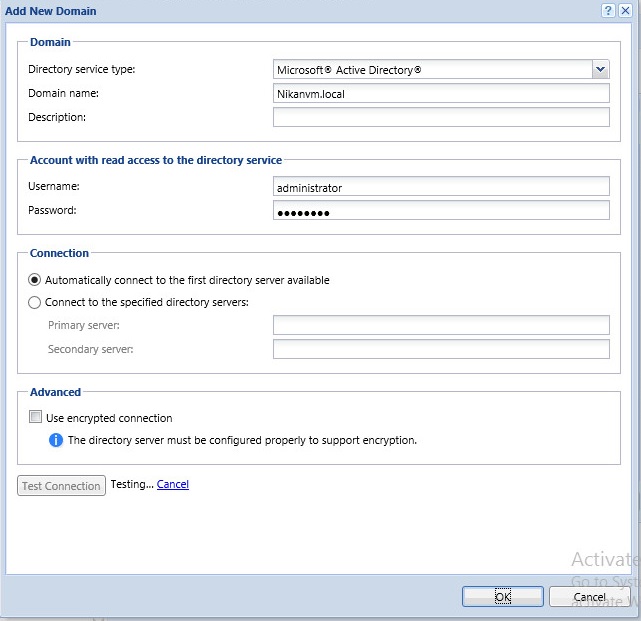The height and width of the screenshot is (621, 641).
Task: Focus the empty Description field
Action: 441,117
